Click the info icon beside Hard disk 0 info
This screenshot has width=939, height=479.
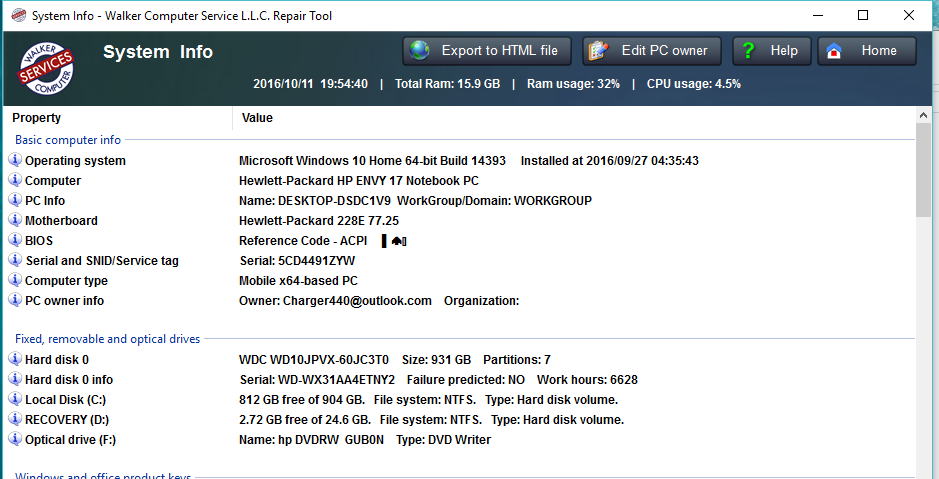click(x=15, y=379)
